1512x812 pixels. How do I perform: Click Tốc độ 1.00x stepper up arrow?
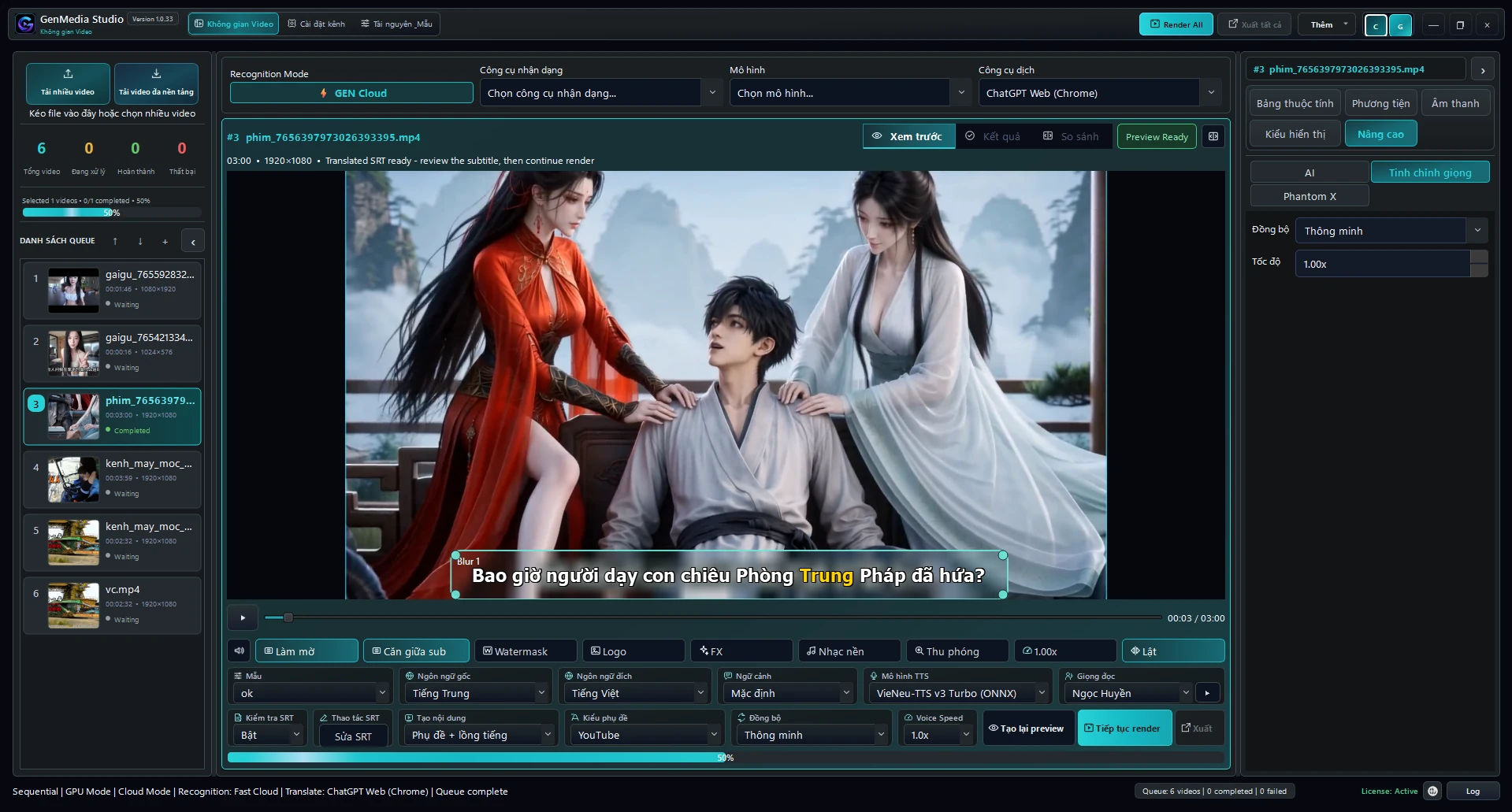coord(1479,257)
